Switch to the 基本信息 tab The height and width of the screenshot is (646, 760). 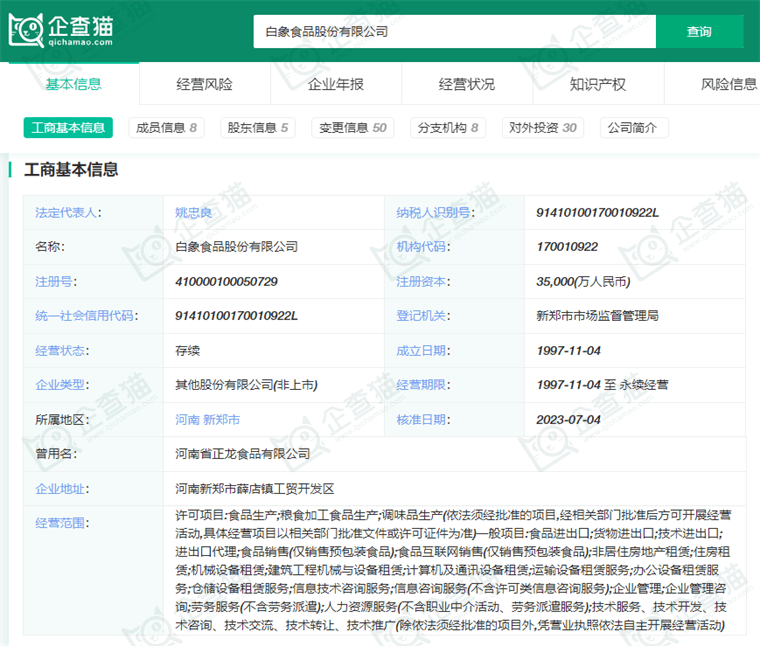pyautogui.click(x=74, y=84)
